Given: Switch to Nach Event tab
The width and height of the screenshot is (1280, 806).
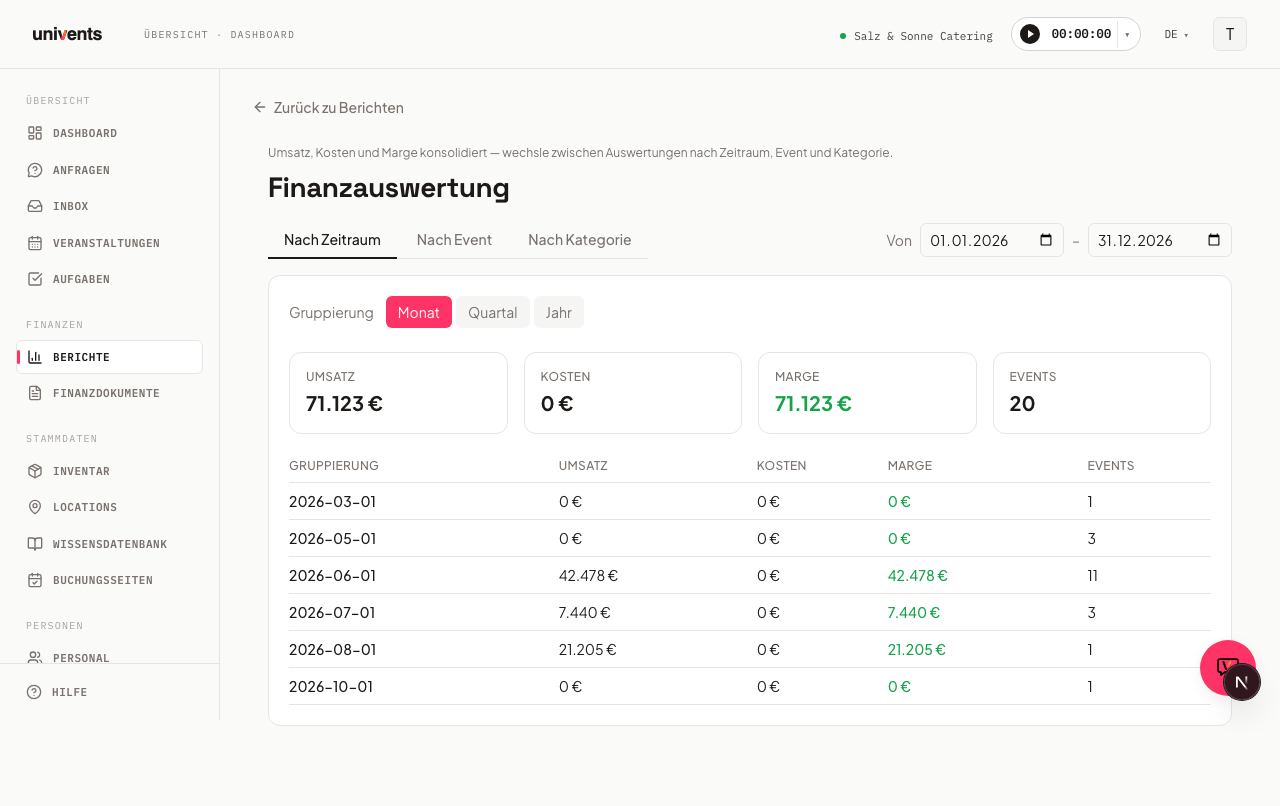Looking at the screenshot, I should coord(454,240).
